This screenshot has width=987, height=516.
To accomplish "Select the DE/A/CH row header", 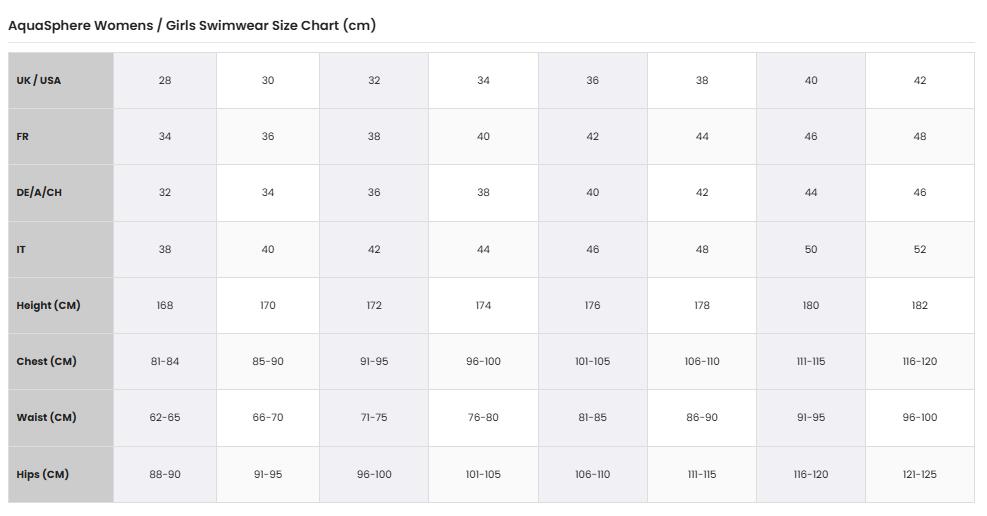I will click(x=60, y=193).
